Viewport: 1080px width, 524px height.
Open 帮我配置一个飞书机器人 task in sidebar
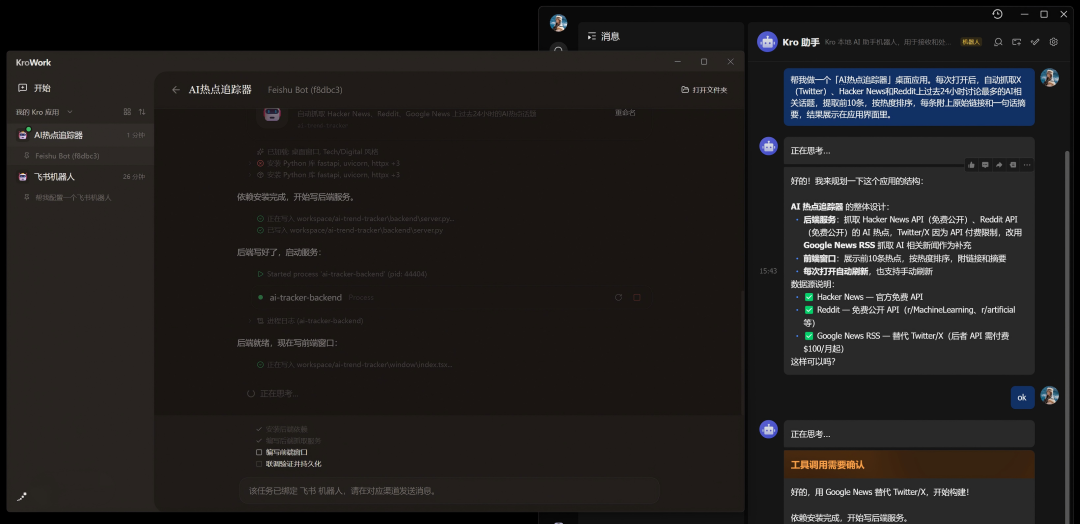pyautogui.click(x=80, y=197)
